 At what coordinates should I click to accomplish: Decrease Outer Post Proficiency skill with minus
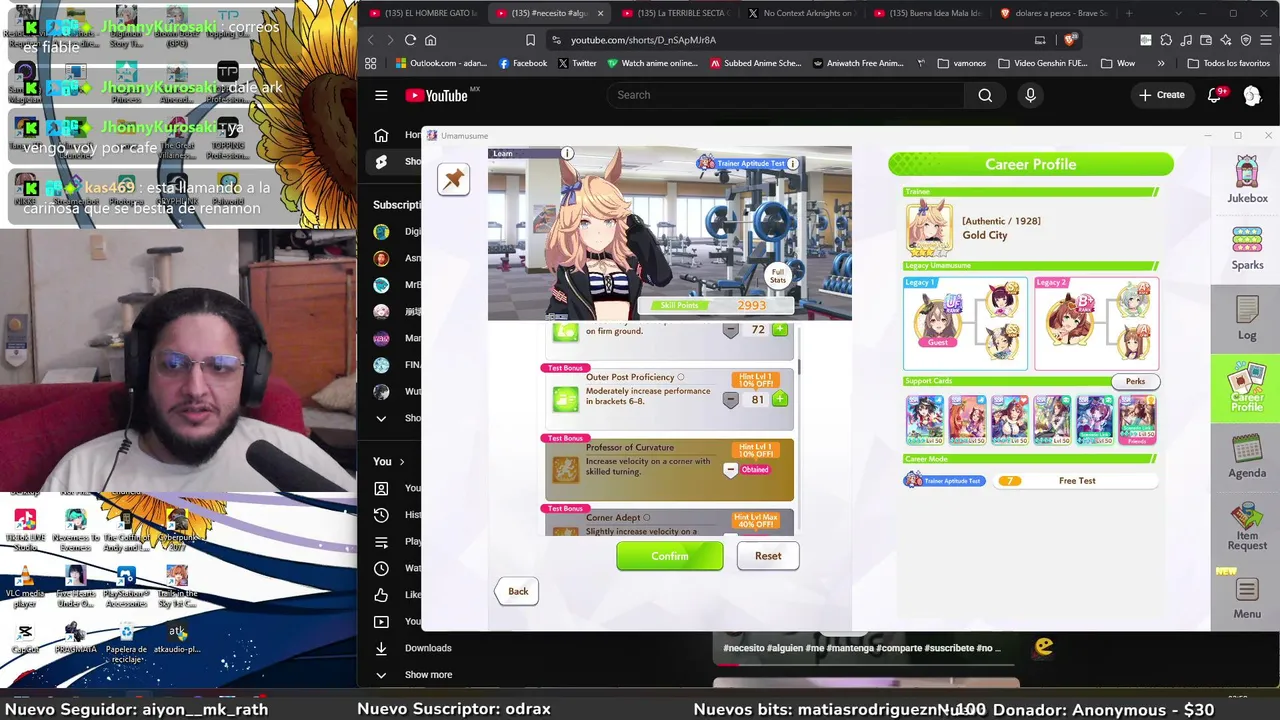click(x=731, y=399)
